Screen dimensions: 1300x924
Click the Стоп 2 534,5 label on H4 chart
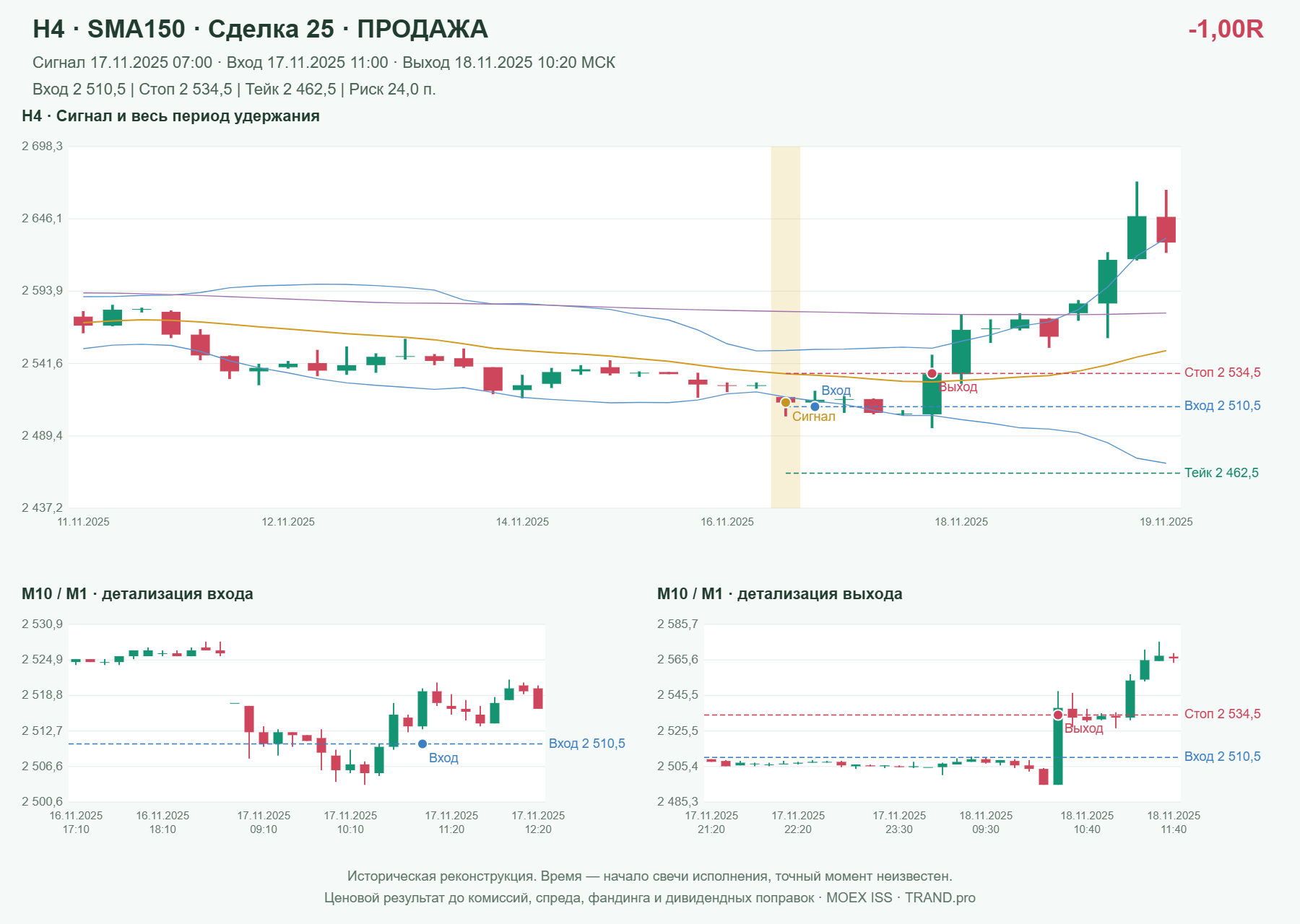(1223, 372)
